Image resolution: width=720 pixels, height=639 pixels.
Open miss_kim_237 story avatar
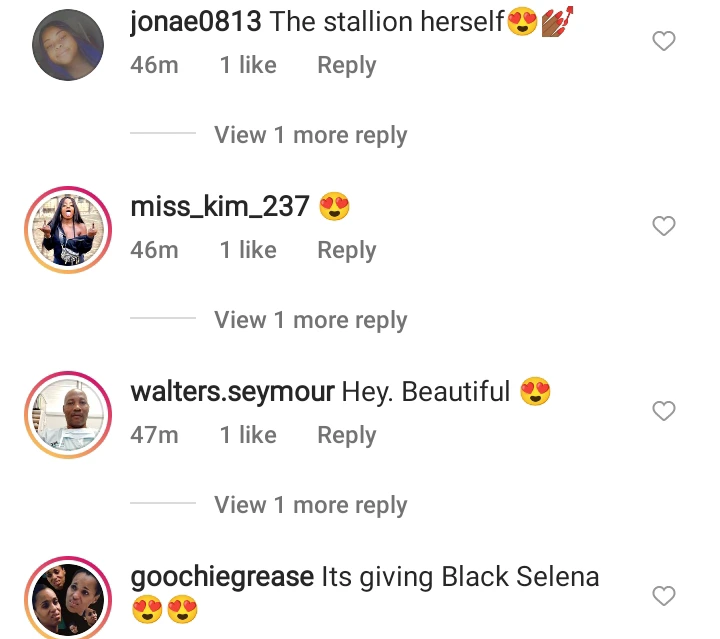coord(68,230)
